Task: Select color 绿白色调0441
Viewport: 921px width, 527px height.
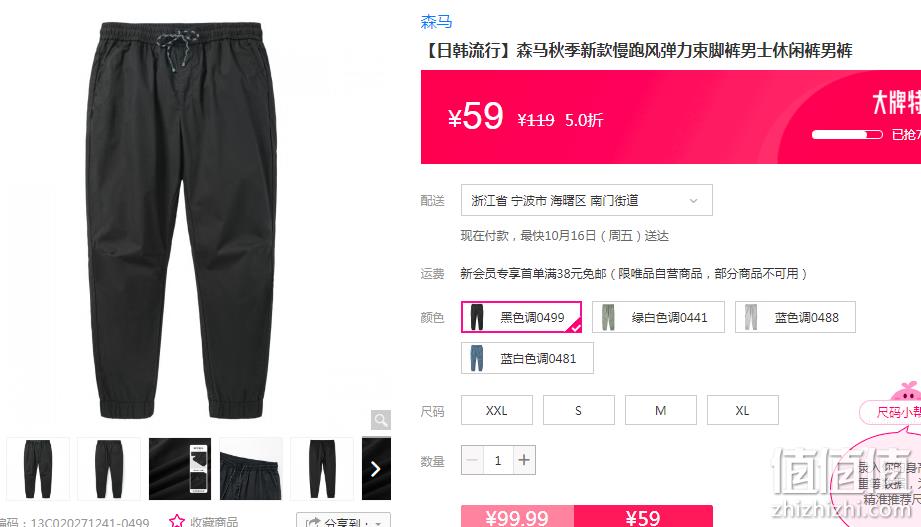Action: [x=658, y=317]
